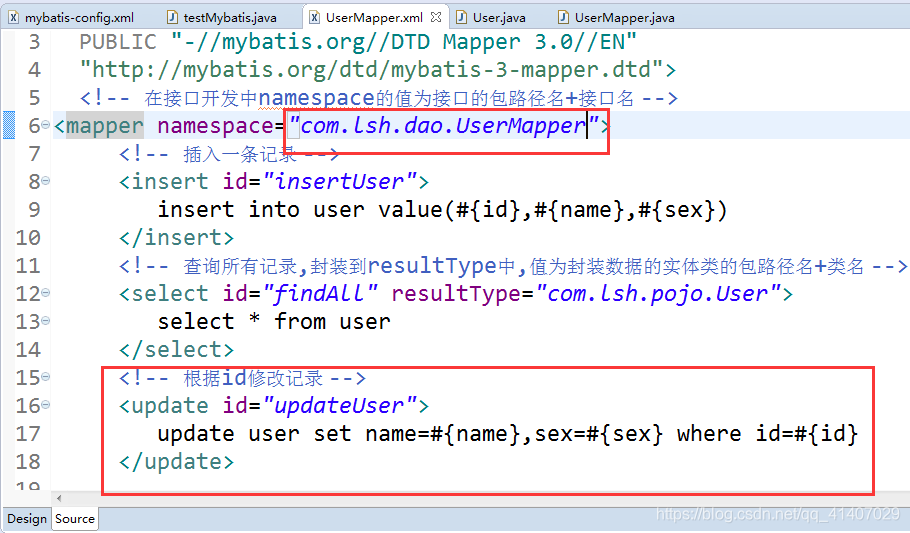This screenshot has width=910, height=533.
Task: Click the closing </insert> tag
Action: coord(176,237)
